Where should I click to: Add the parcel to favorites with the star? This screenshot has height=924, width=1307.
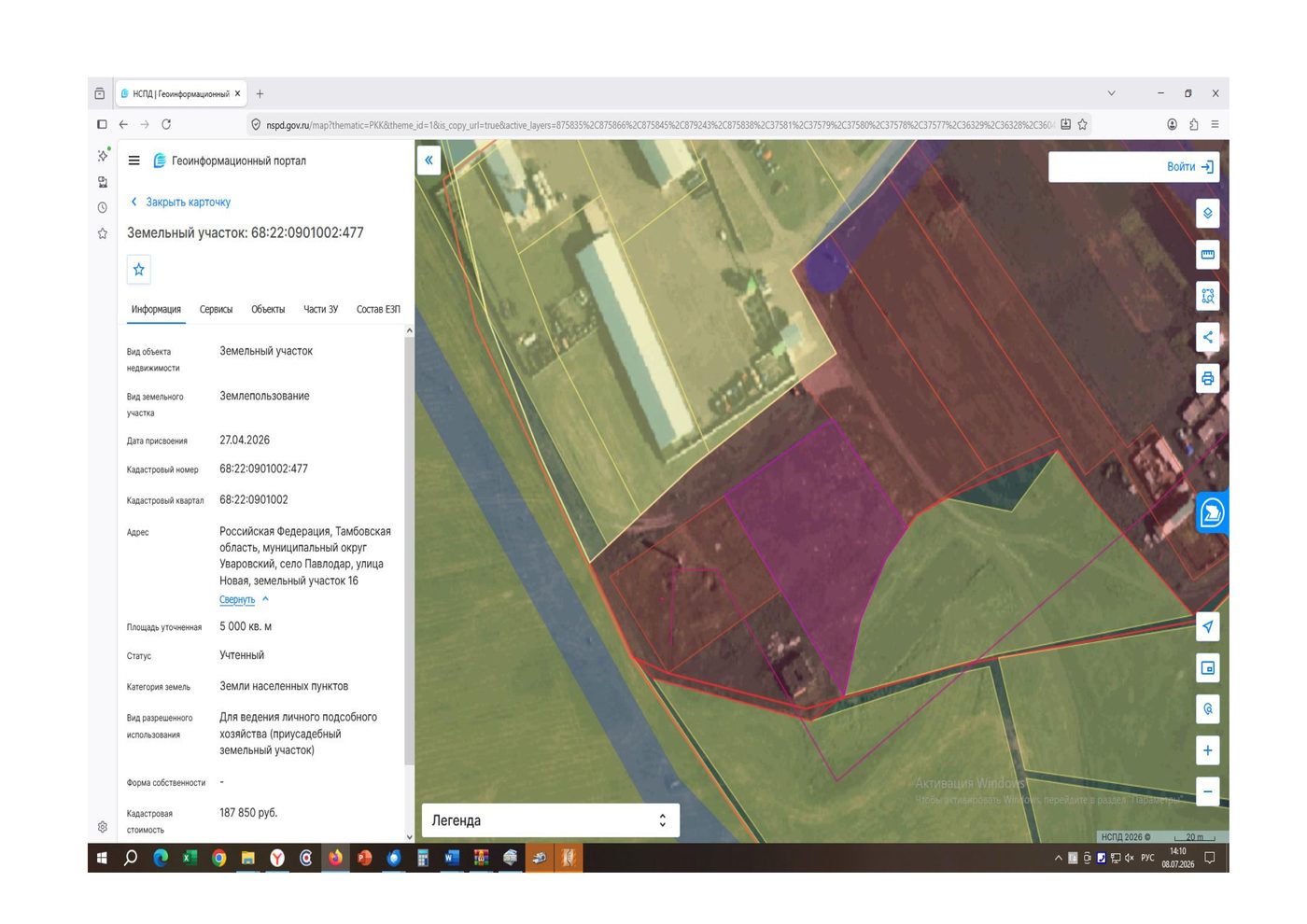[x=138, y=270]
